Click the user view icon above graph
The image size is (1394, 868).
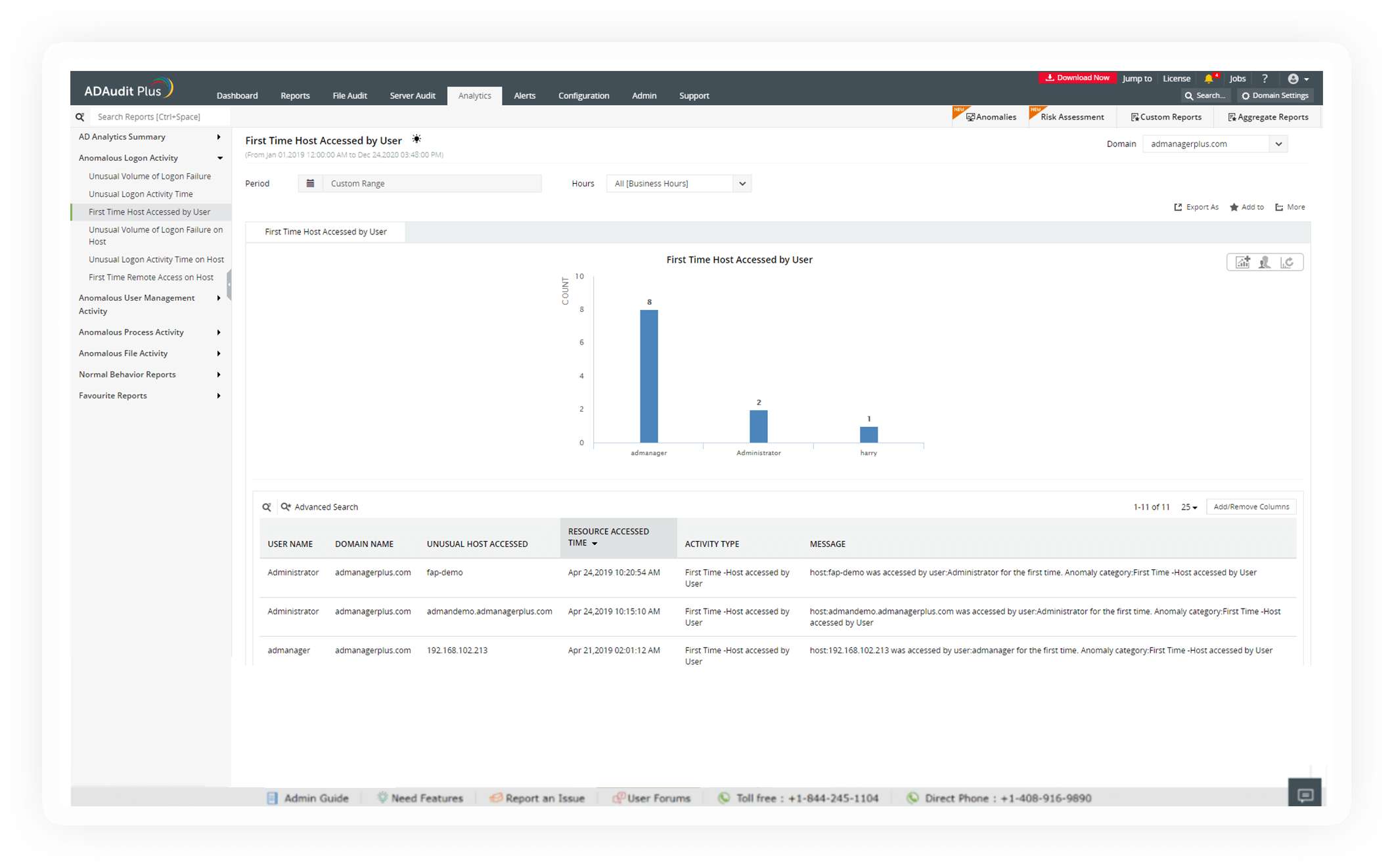click(1265, 262)
